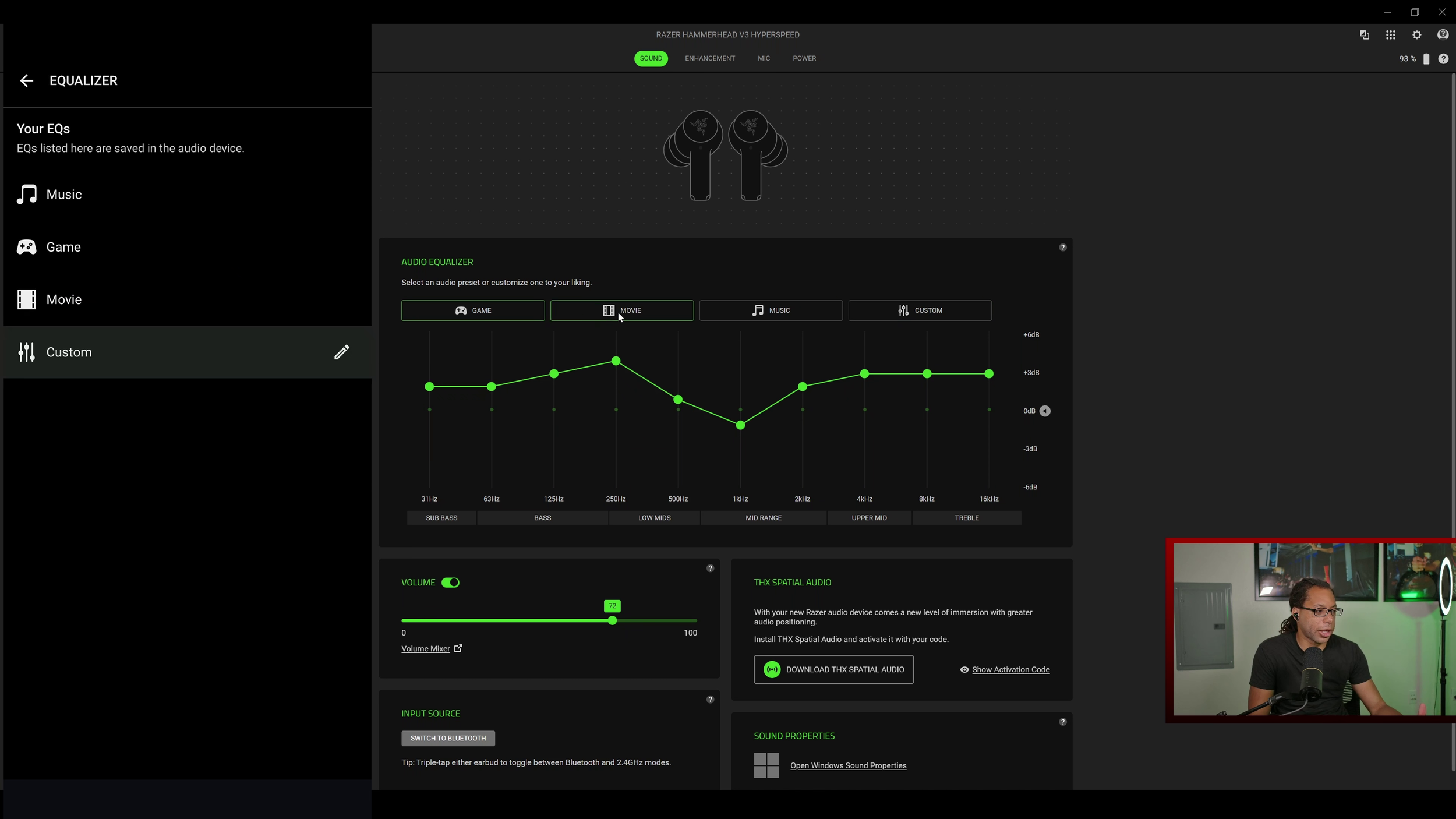Click the 250Hz equalizer band handle
This screenshot has height=819, width=1456.
click(x=616, y=361)
